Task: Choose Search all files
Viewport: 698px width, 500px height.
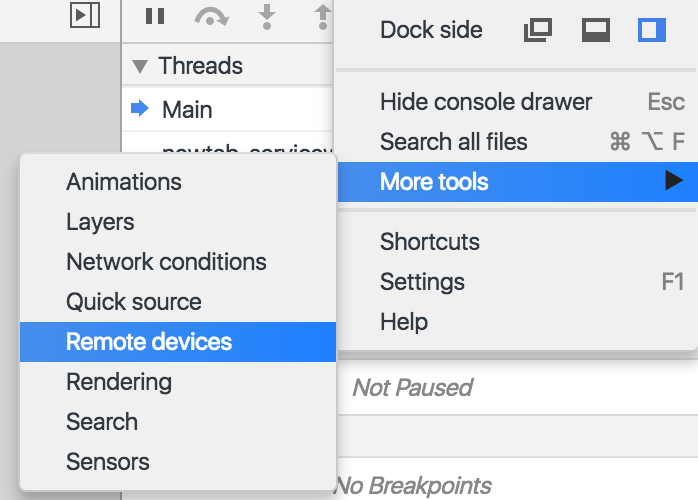Action: point(454,142)
